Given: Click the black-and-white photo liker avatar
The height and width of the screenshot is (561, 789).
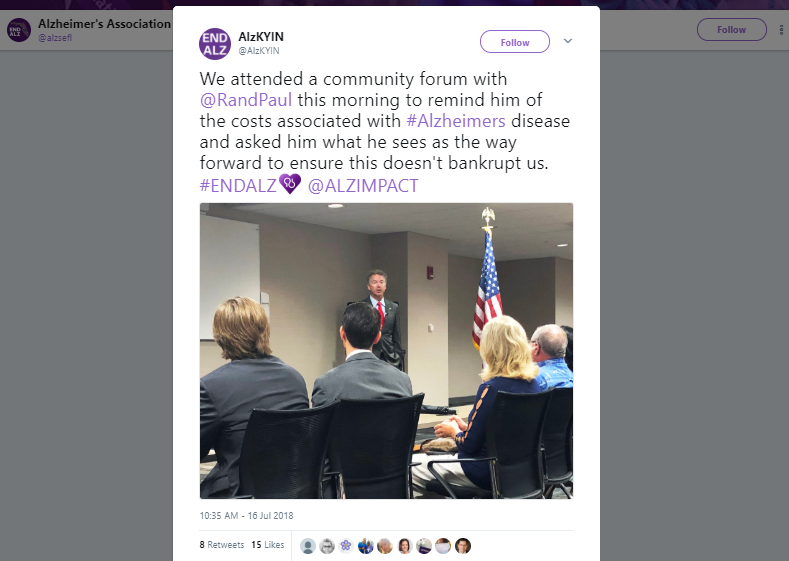Looking at the screenshot, I should click(327, 546).
